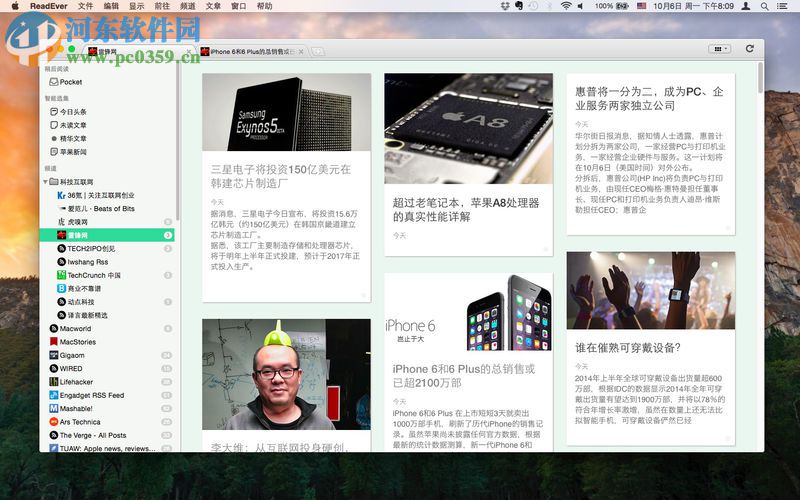Click the Wi-Fi status icon
Screen dimensions: 800x500
pyautogui.click(x=565, y=6)
